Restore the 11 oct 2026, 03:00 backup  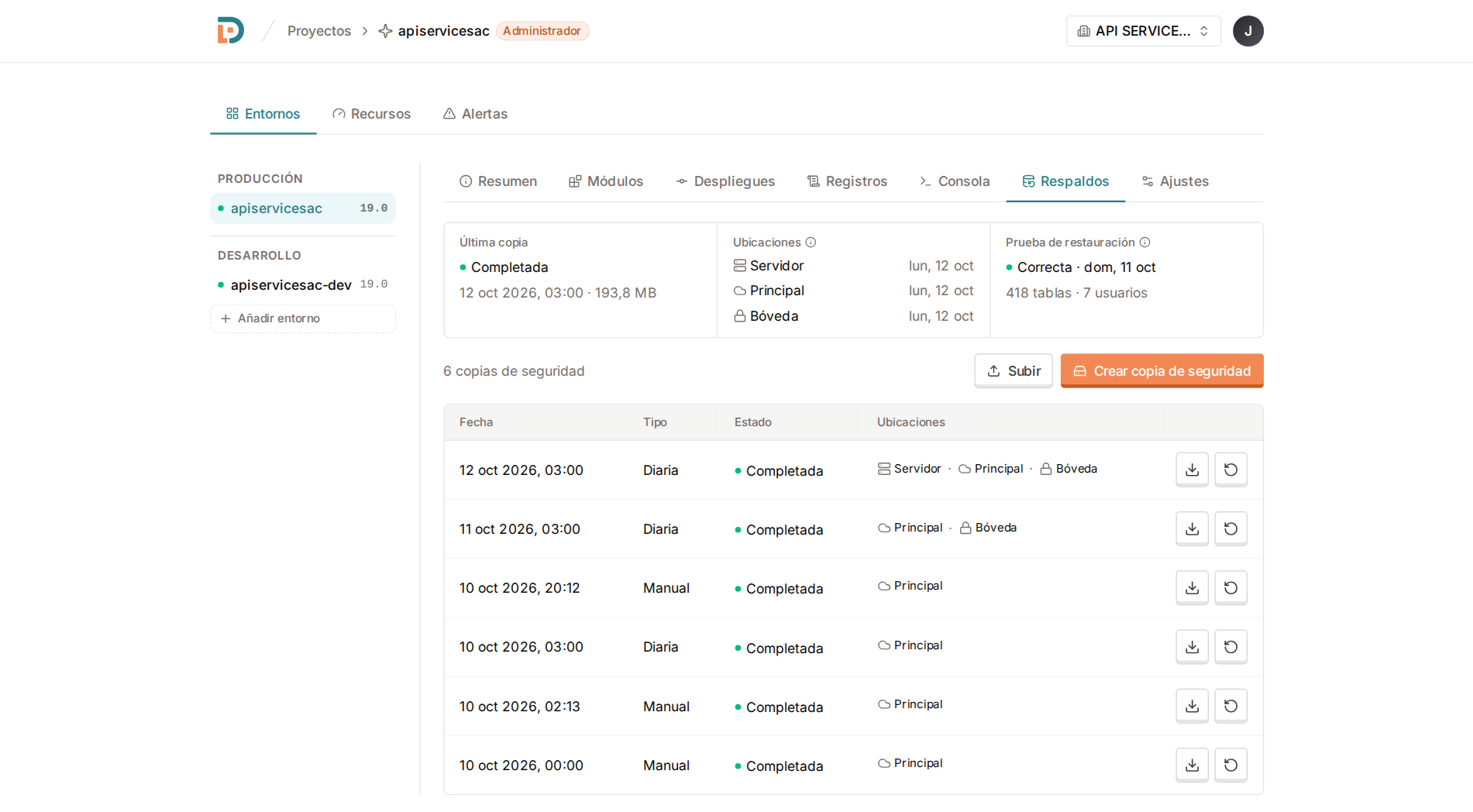coord(1230,528)
